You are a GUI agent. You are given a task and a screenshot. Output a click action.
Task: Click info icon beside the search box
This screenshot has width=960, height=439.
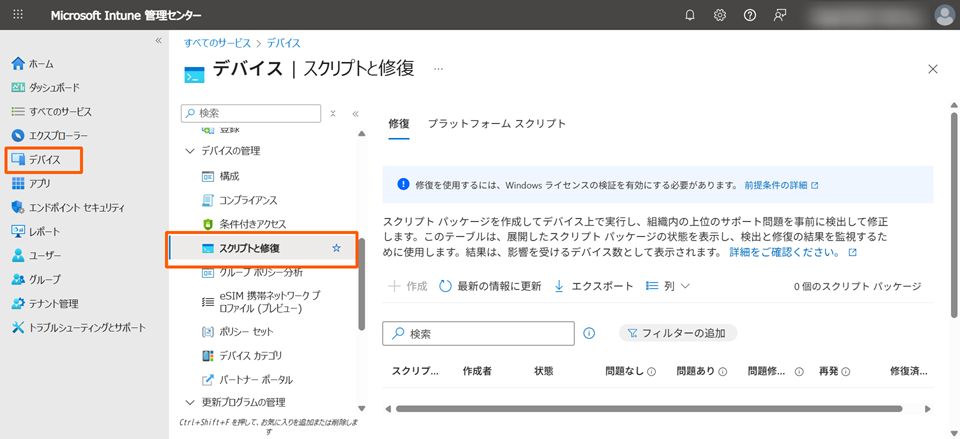pos(589,333)
